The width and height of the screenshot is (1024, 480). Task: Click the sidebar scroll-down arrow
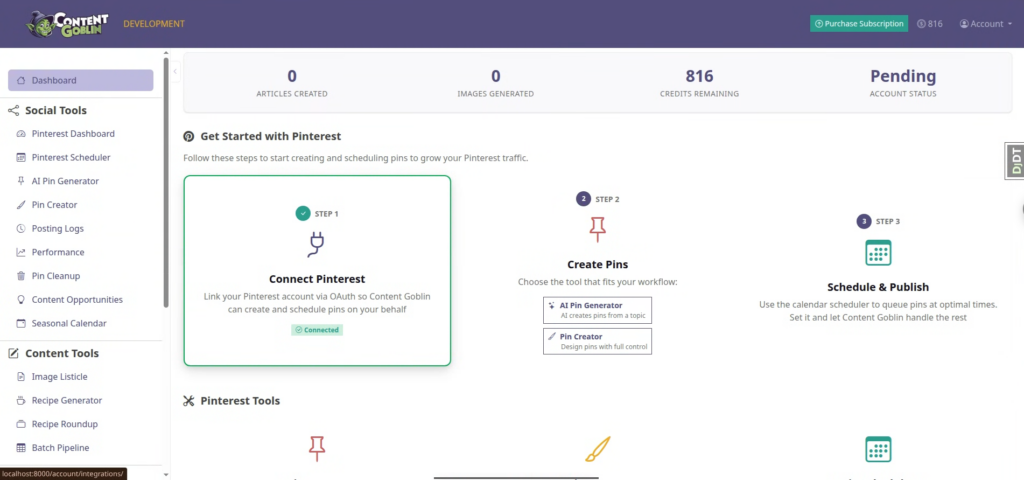click(x=165, y=475)
